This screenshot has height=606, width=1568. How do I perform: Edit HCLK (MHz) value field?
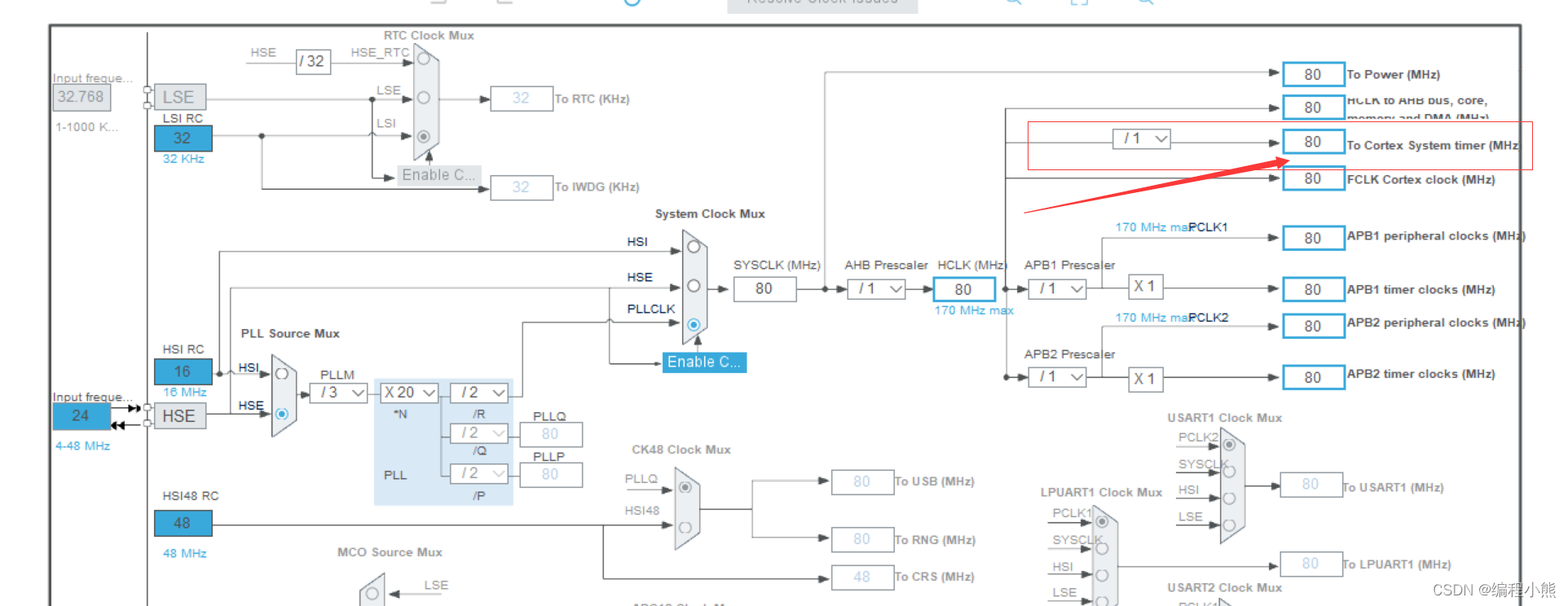point(964,289)
